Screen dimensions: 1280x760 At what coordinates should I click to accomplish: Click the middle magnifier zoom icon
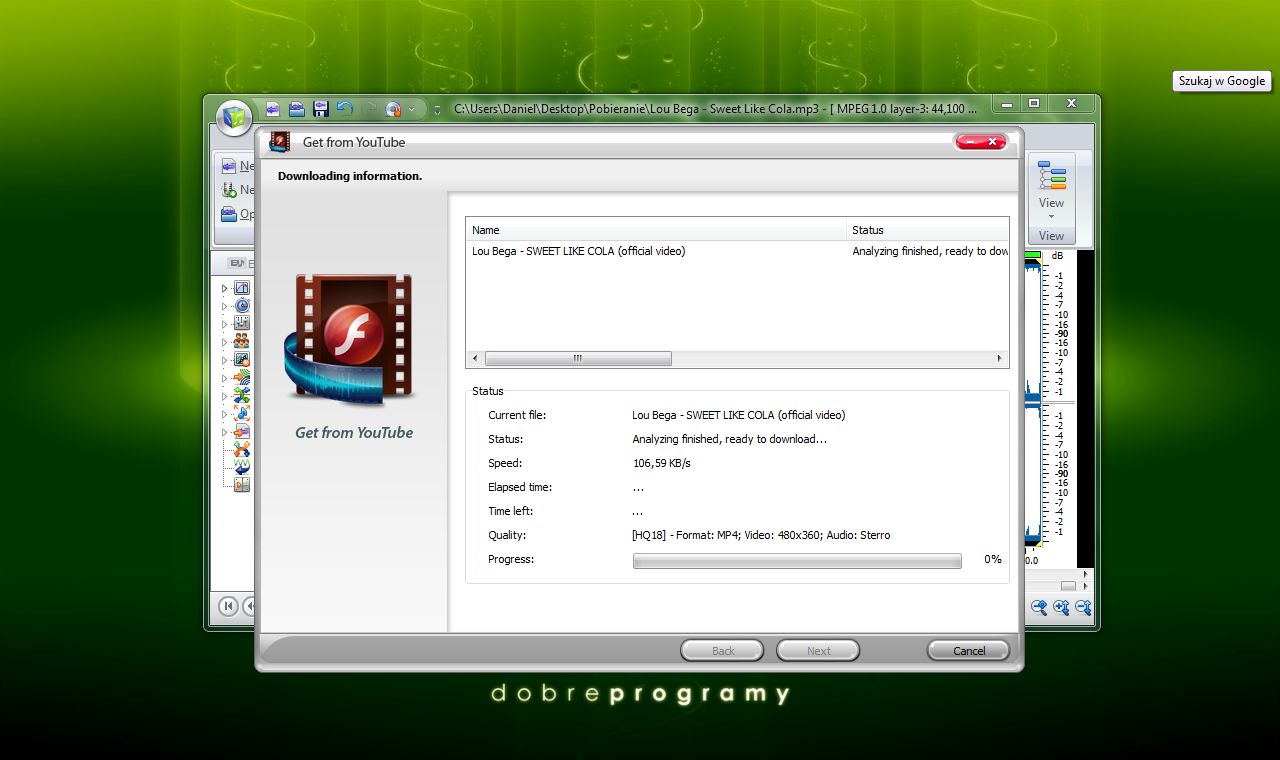(1061, 607)
